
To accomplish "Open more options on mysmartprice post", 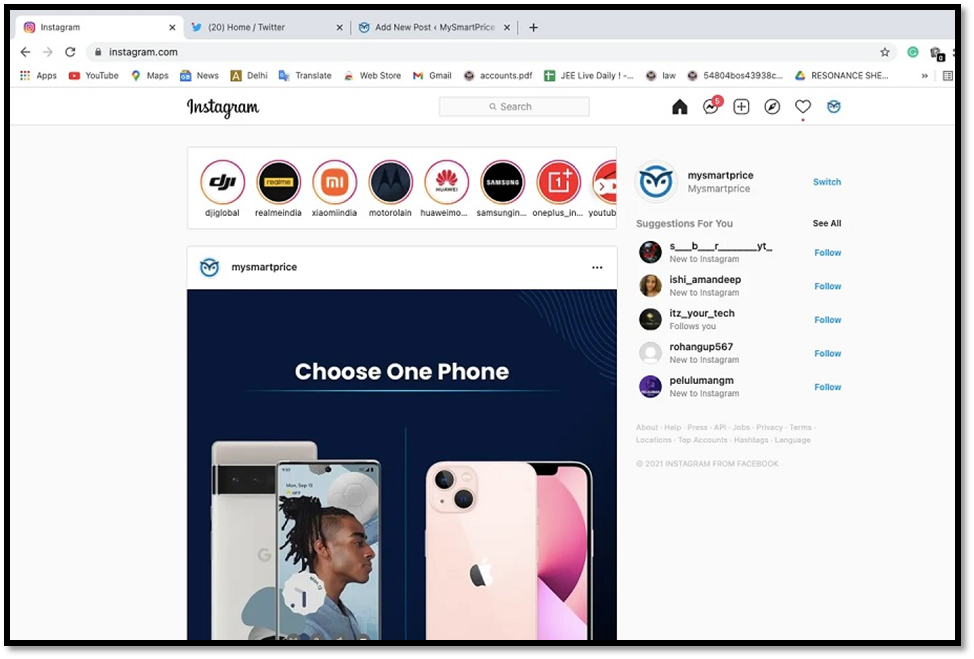I will point(597,268).
